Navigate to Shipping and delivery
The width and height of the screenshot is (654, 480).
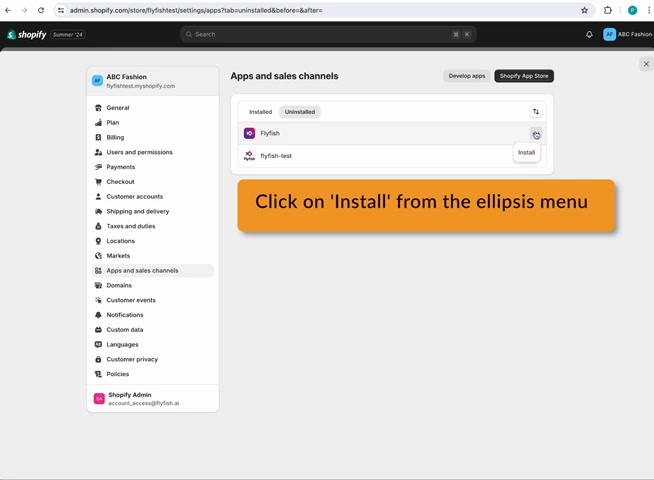137,211
